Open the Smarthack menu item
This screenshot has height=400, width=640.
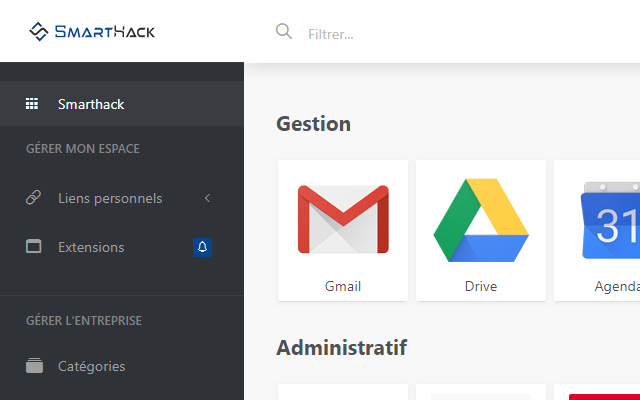[x=122, y=104]
